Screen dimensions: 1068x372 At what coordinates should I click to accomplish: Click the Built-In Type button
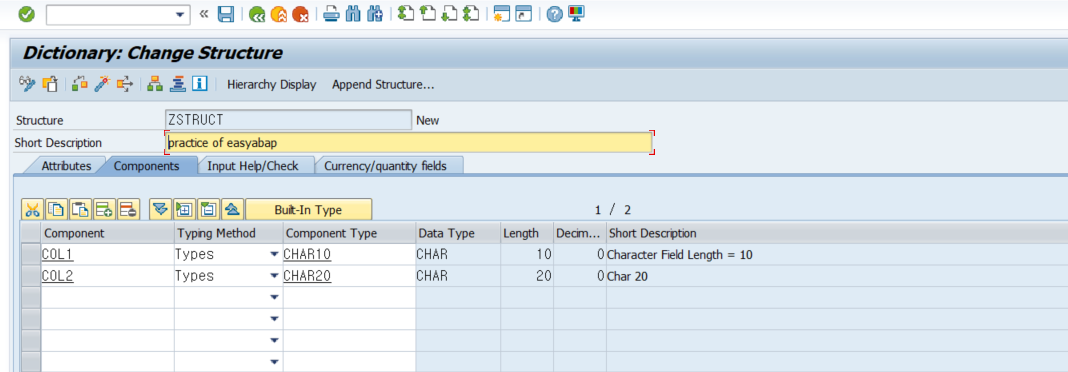pyautogui.click(x=309, y=210)
